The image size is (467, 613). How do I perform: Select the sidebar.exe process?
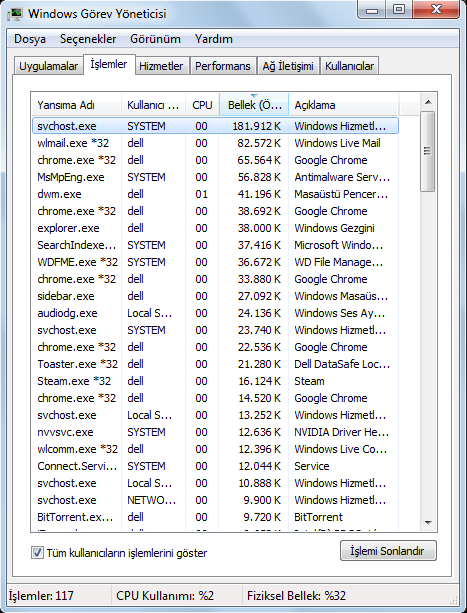pos(215,296)
